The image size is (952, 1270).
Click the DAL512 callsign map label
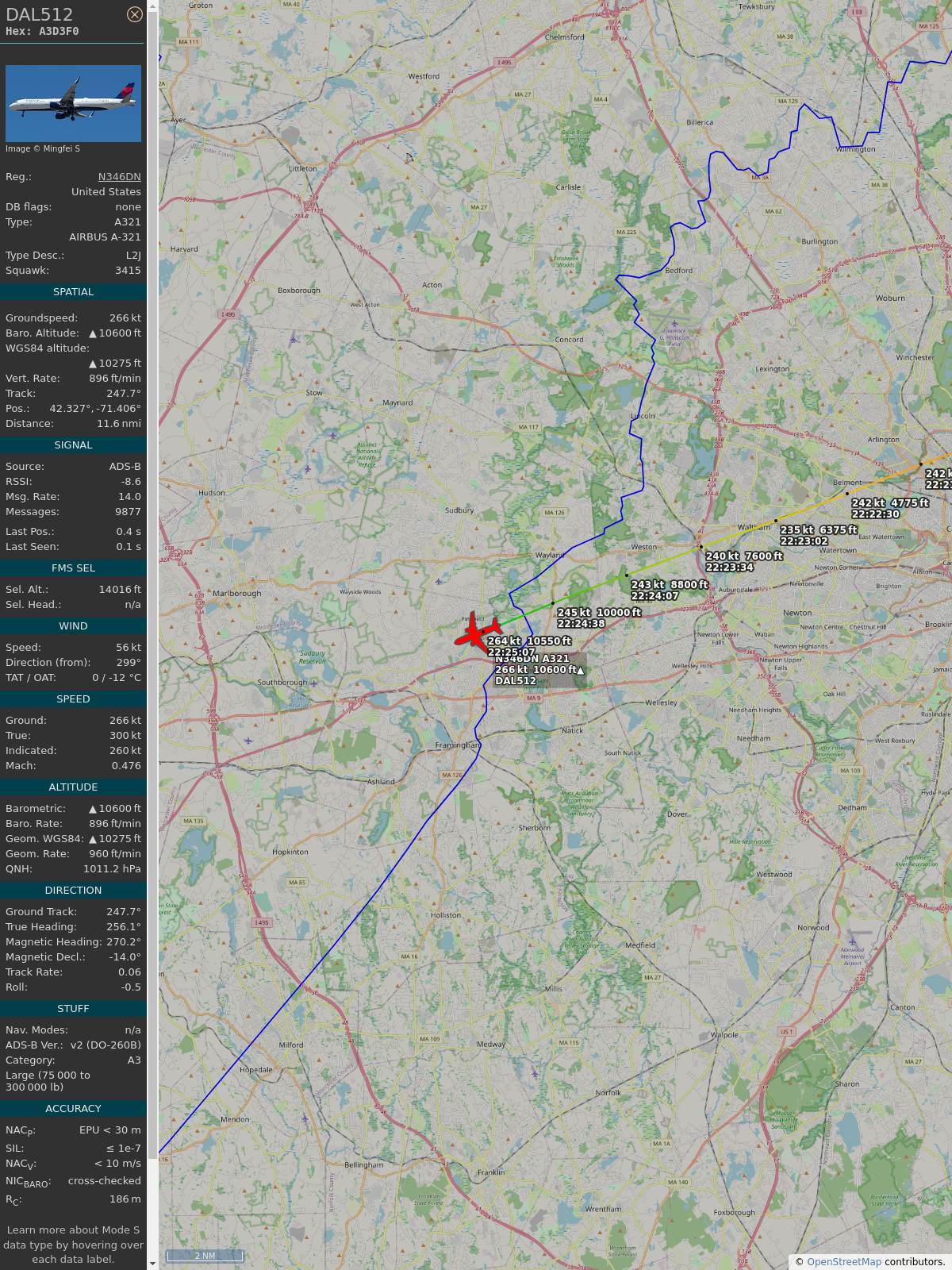point(516,681)
